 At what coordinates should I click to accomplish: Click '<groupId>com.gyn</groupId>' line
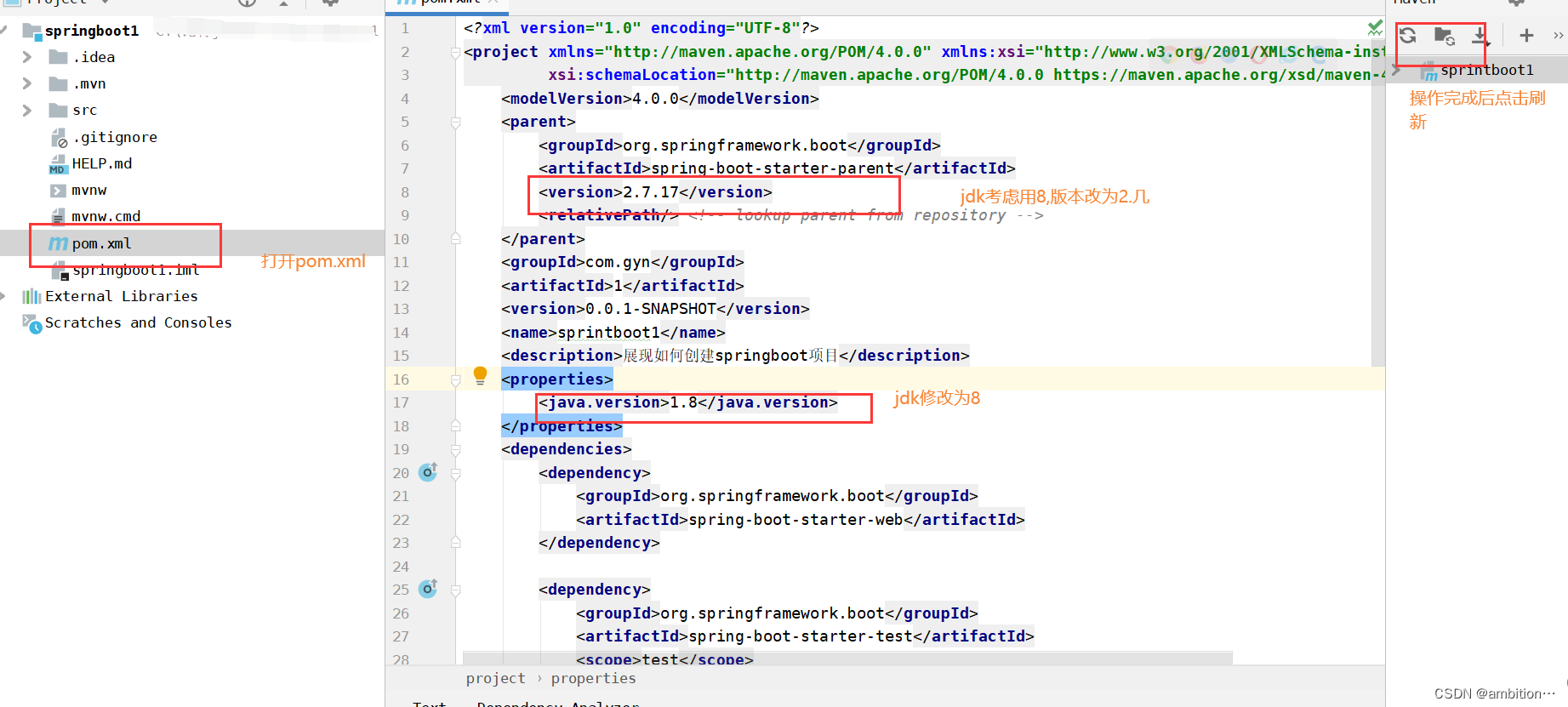tap(623, 262)
